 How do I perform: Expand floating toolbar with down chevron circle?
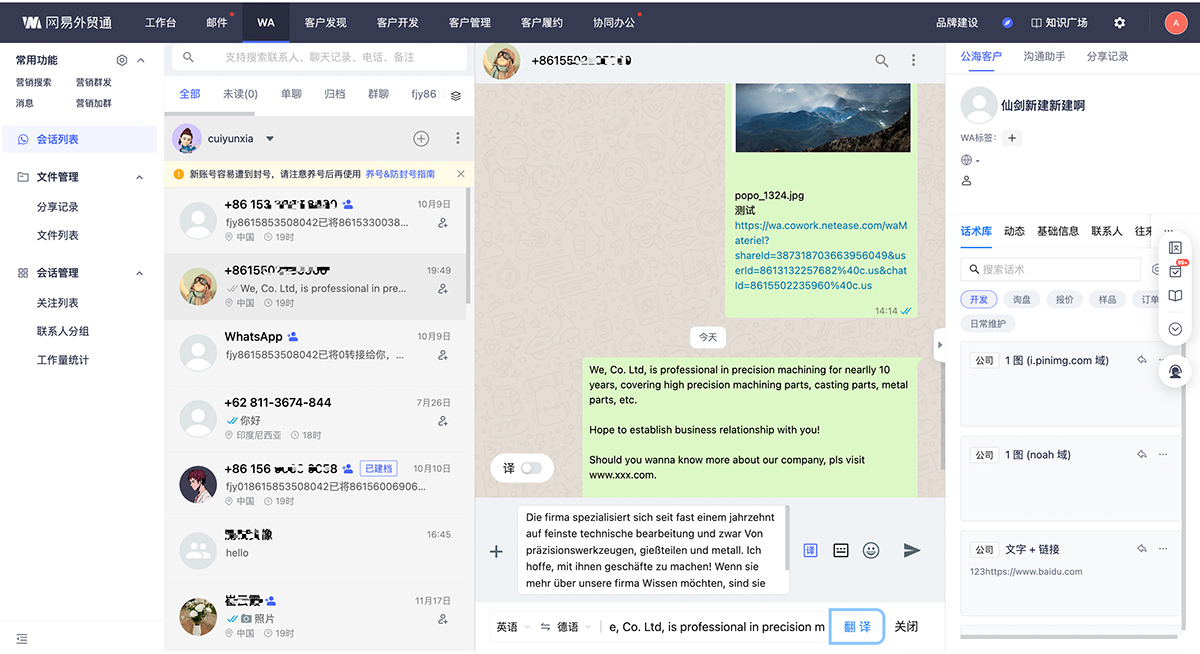point(1176,328)
